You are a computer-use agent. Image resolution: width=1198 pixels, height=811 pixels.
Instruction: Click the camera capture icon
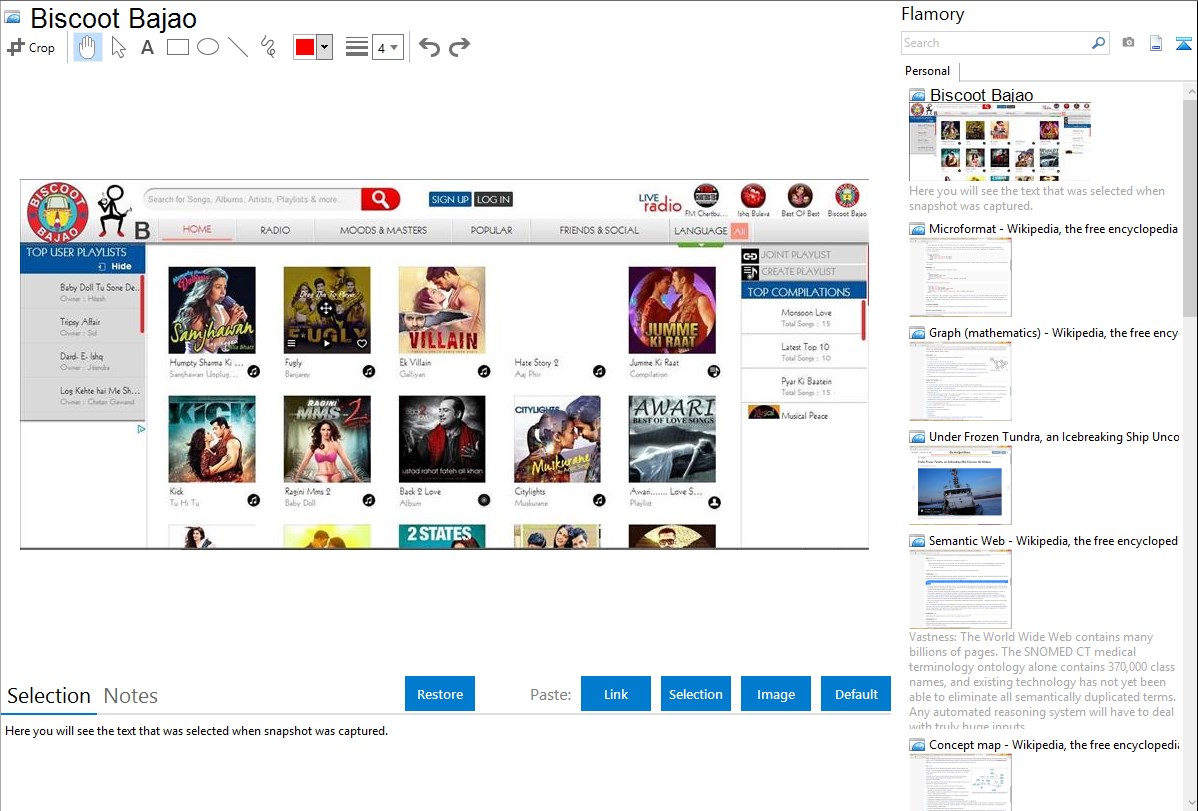point(1128,42)
